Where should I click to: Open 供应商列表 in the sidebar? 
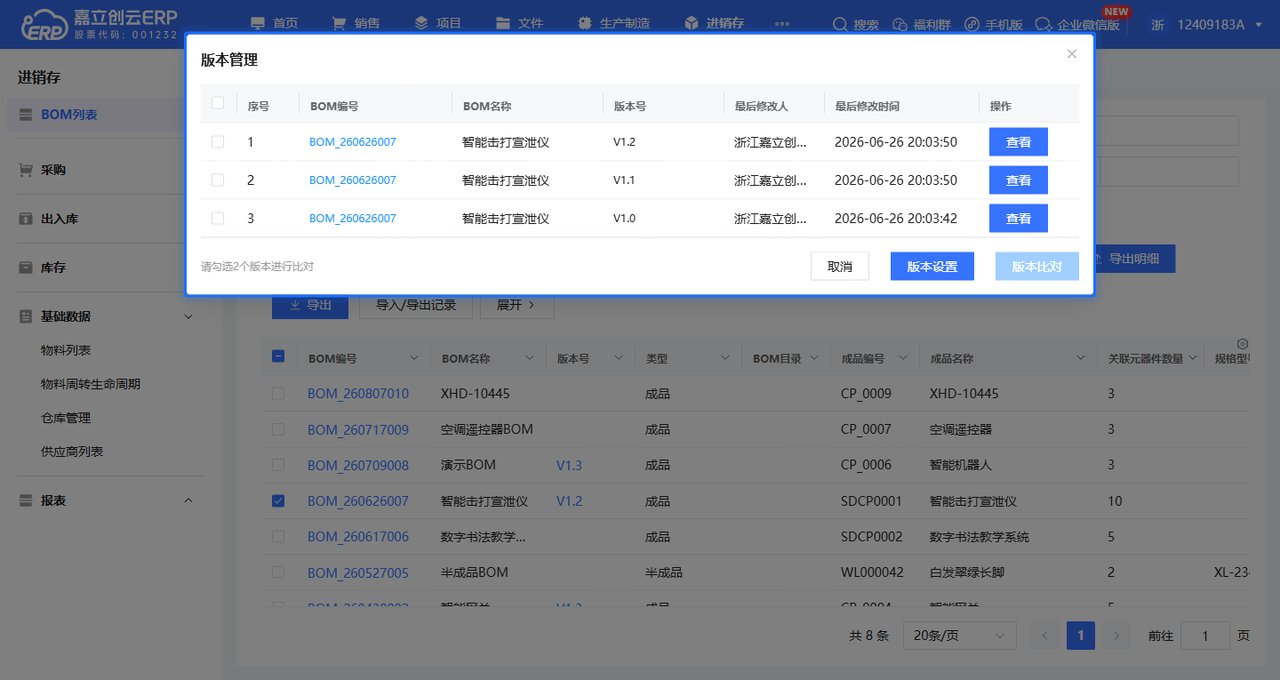[x=72, y=452]
